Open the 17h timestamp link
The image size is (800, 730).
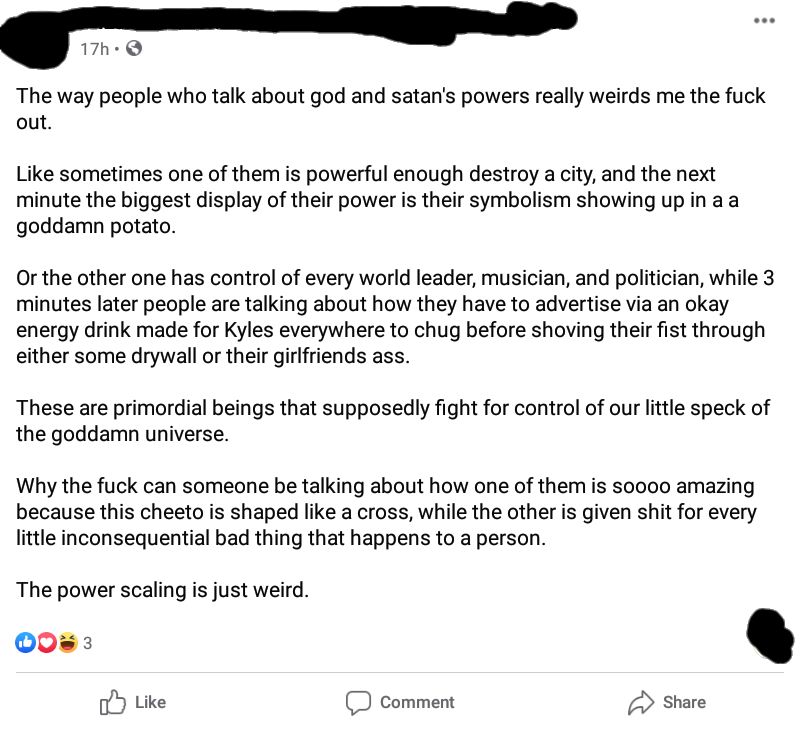pyautogui.click(x=94, y=49)
